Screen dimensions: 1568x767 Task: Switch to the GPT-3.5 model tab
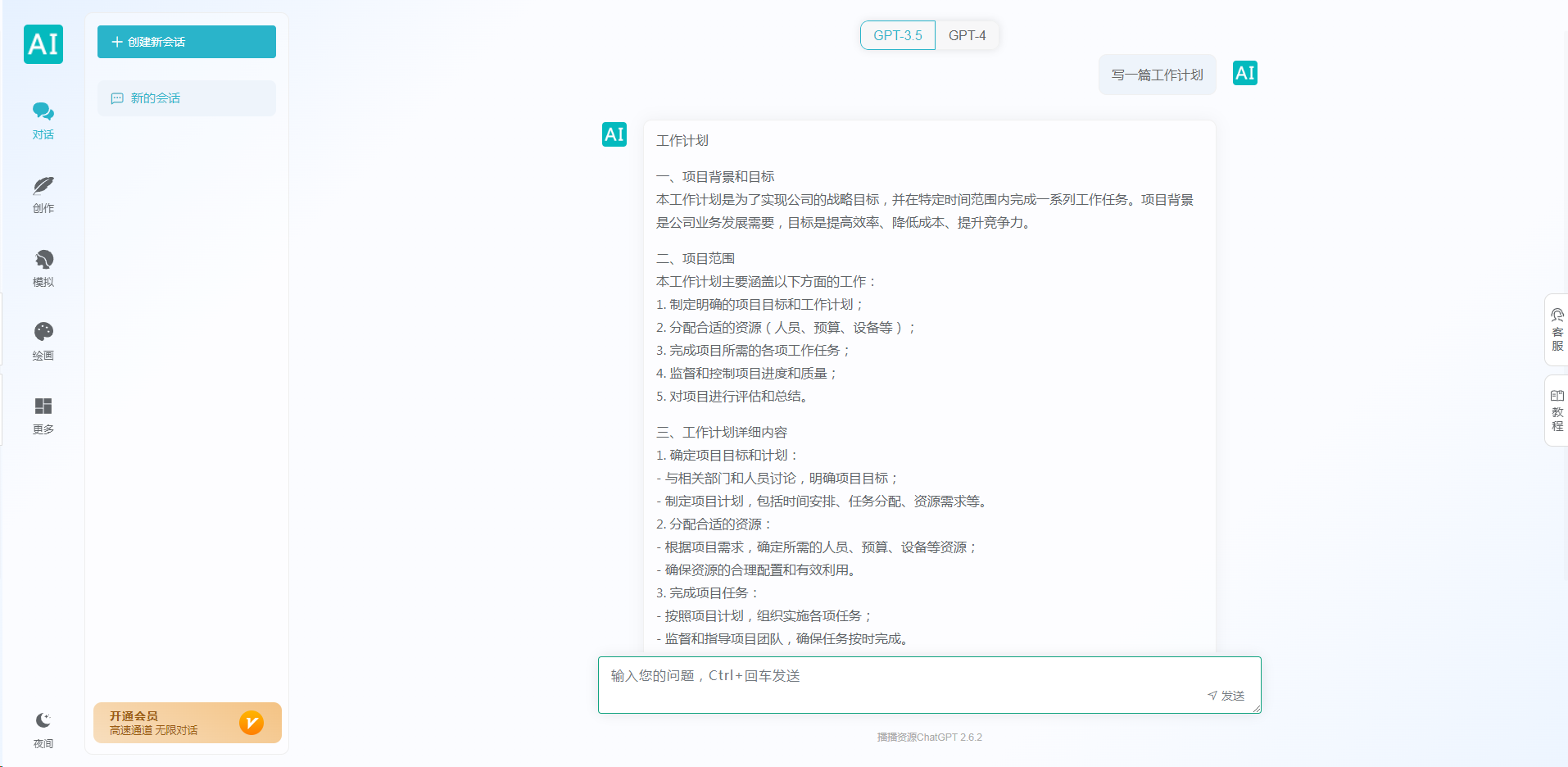click(x=897, y=35)
